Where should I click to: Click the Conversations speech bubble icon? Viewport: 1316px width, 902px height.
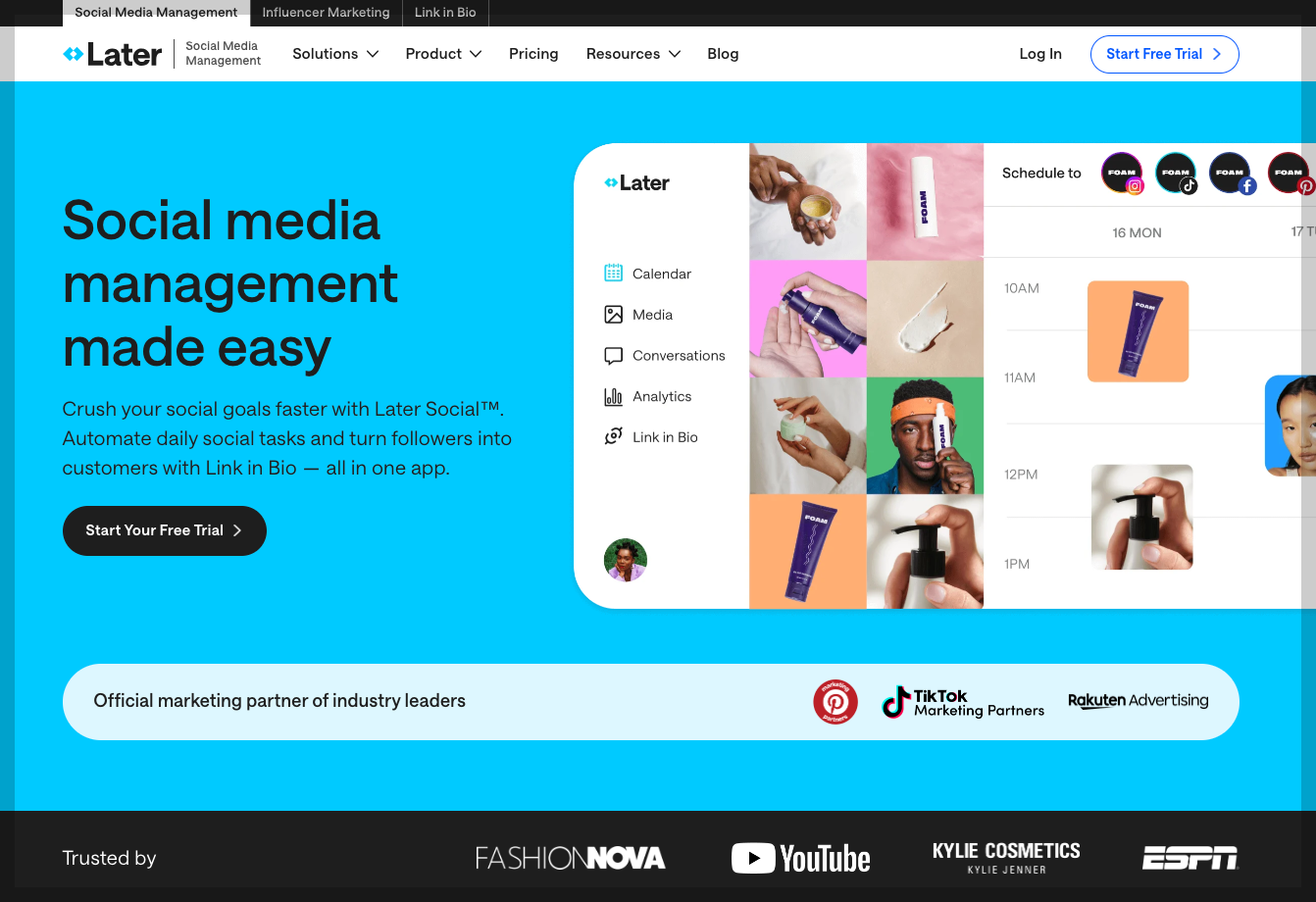pyautogui.click(x=614, y=356)
